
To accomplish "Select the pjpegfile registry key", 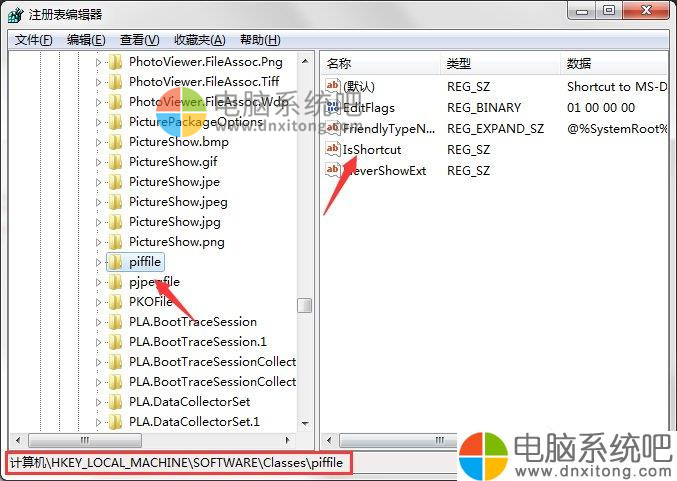I will click(154, 282).
